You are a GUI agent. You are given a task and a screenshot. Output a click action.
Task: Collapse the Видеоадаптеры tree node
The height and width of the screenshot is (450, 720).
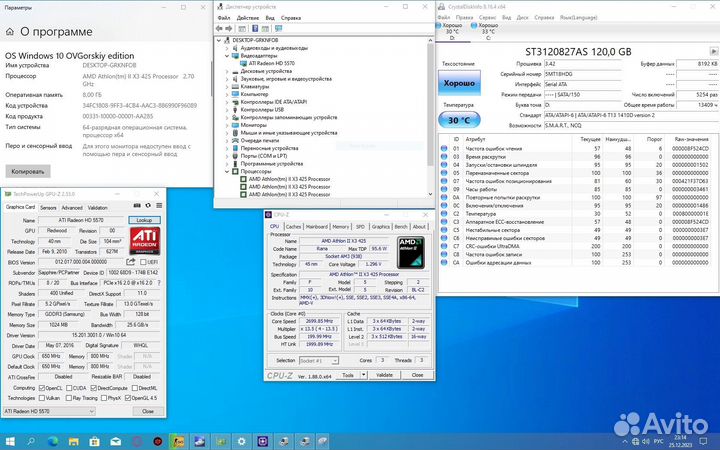tap(227, 56)
